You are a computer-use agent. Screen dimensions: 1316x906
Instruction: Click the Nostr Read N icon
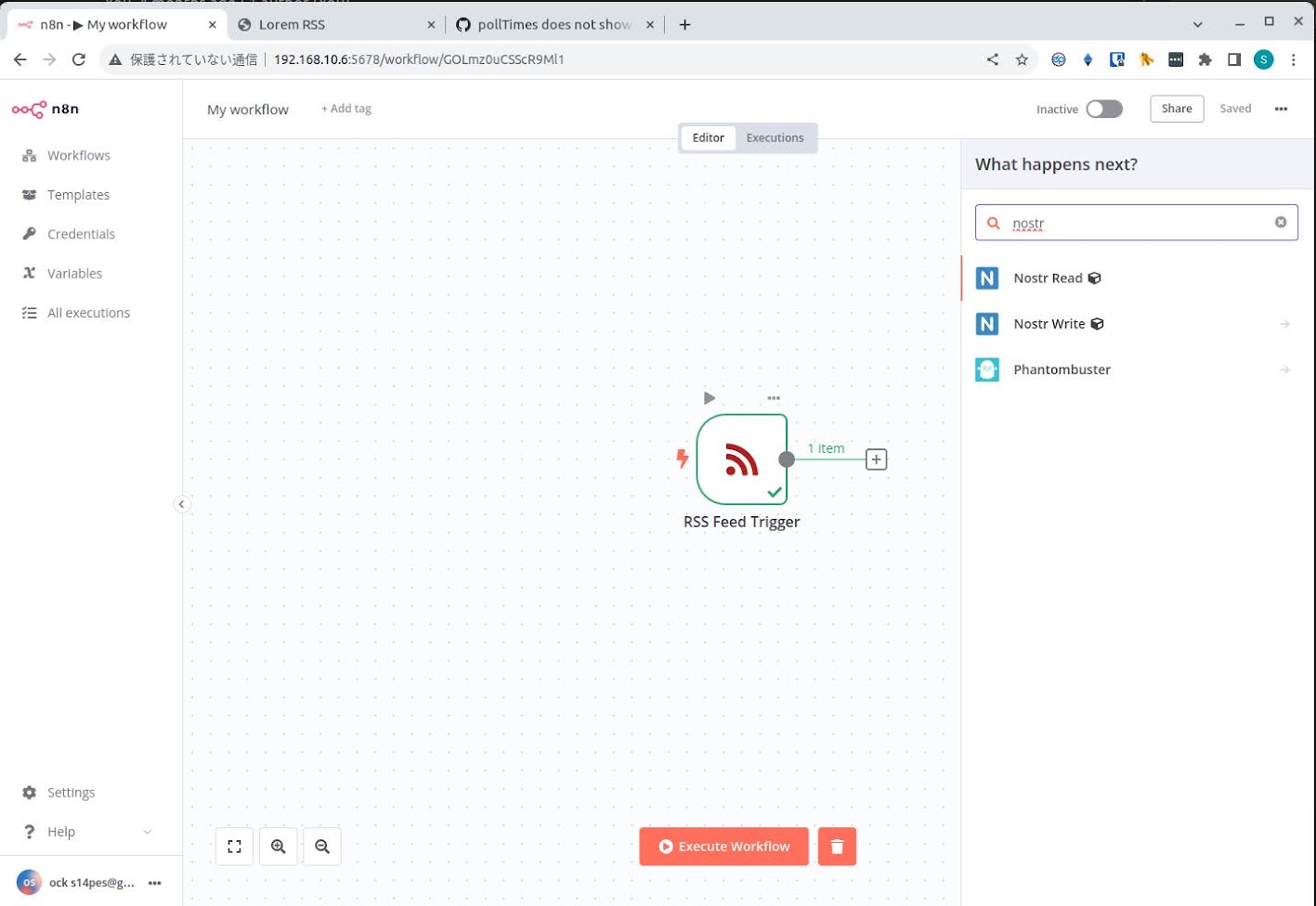987,278
